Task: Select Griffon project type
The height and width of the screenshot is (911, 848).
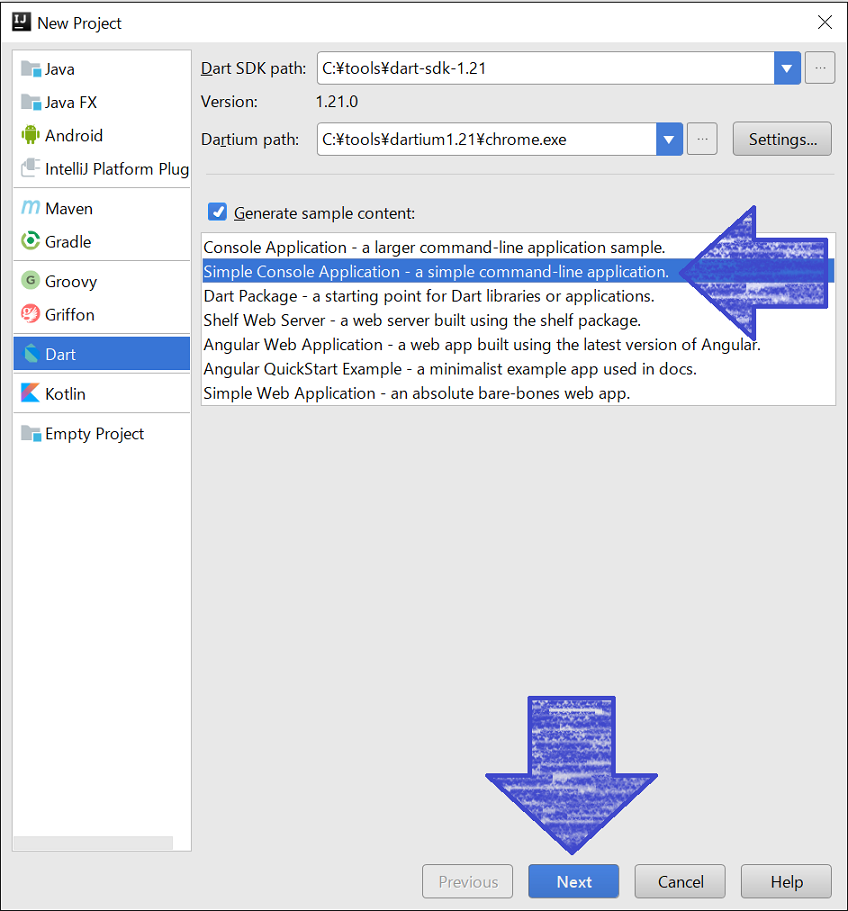Action: point(102,314)
